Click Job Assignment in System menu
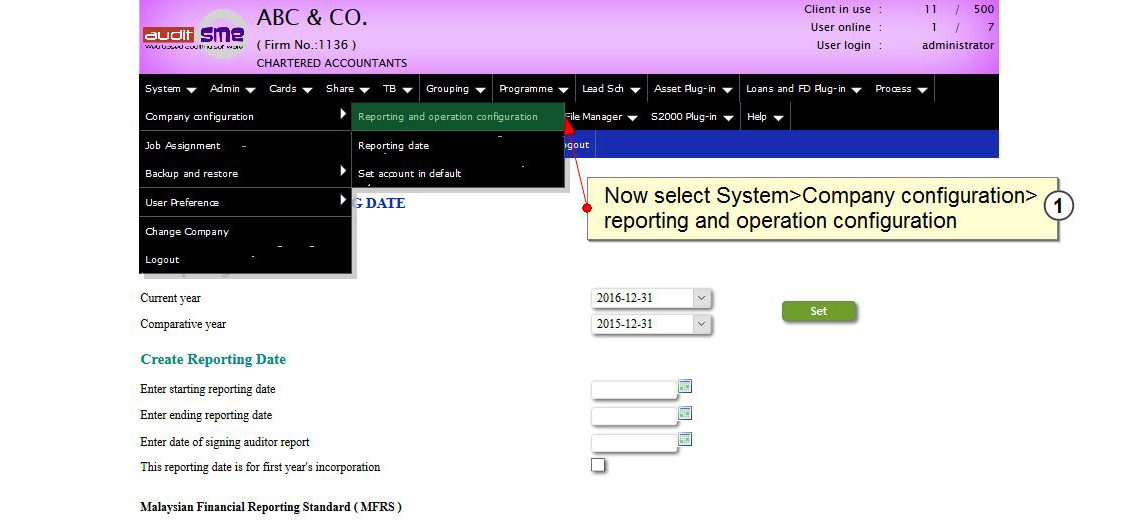Image resolution: width=1138 pixels, height=522 pixels. click(183, 146)
